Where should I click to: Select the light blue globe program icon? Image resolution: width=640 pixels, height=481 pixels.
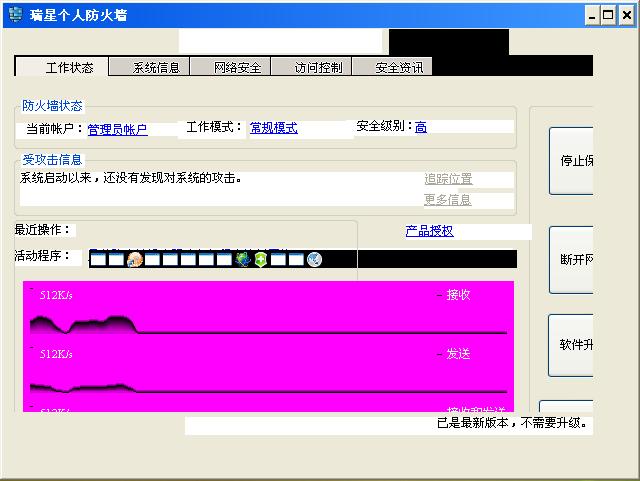pos(314,259)
